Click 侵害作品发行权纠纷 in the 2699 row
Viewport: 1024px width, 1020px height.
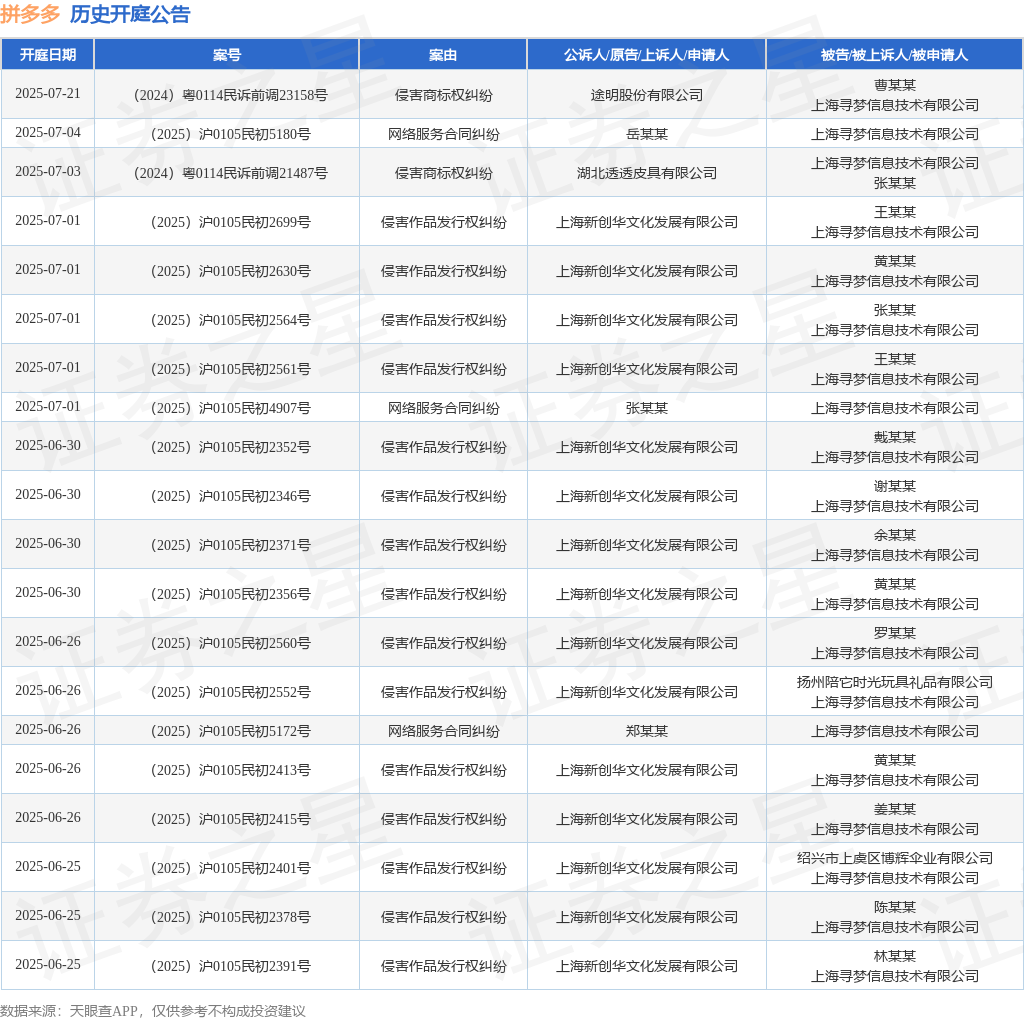[443, 222]
